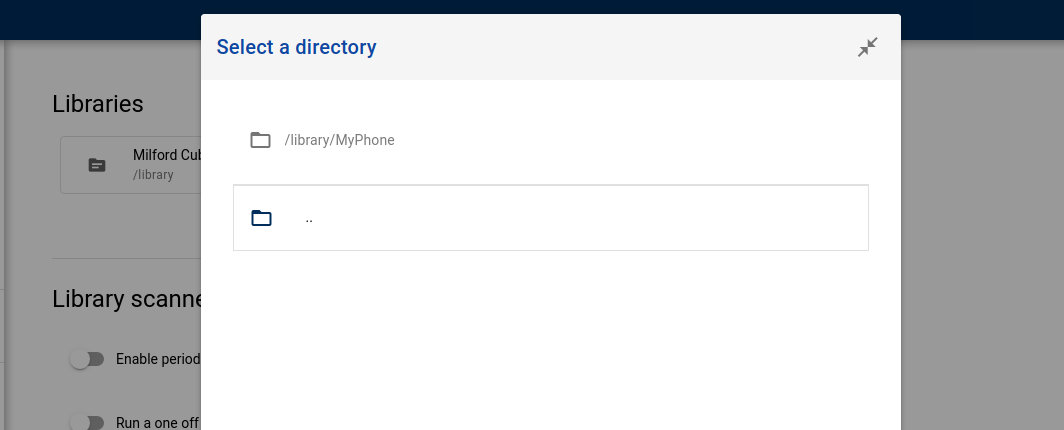Click the Enable period label text
This screenshot has height=430, width=1064.
[x=158, y=359]
